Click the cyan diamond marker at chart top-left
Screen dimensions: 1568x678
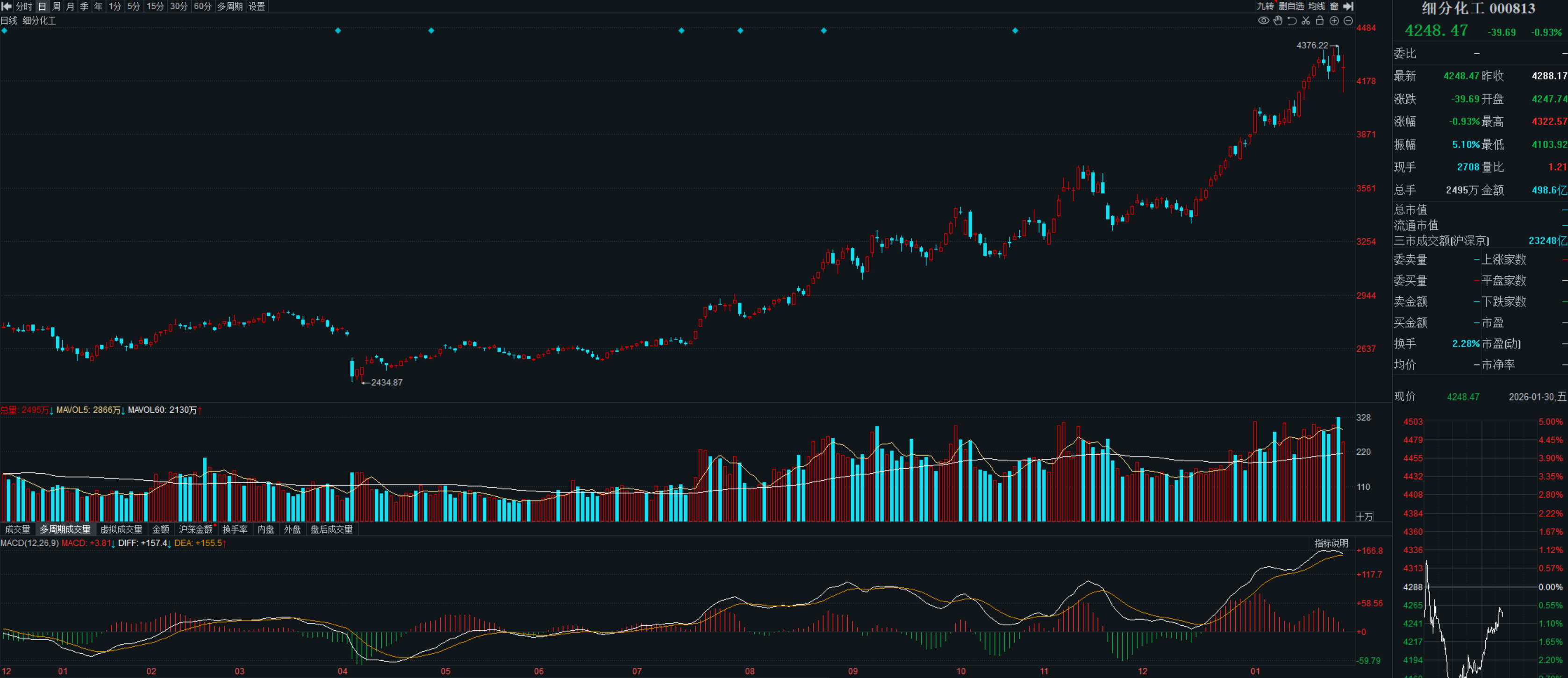pos(5,30)
